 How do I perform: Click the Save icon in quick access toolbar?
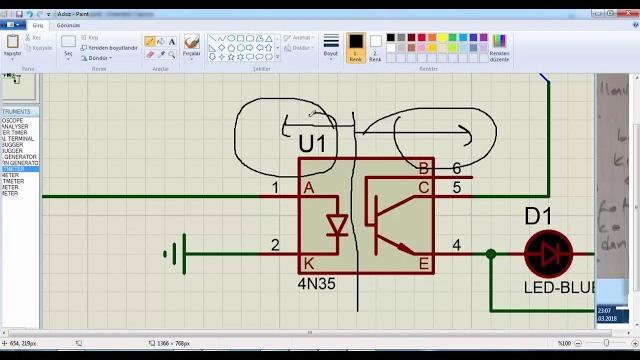(x=19, y=14)
